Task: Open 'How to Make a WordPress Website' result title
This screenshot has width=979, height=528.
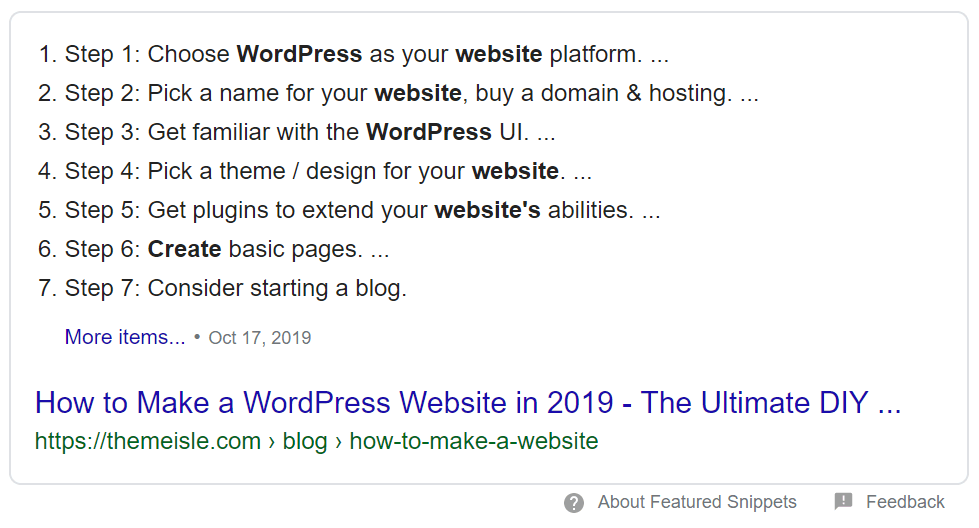Action: click(x=468, y=403)
